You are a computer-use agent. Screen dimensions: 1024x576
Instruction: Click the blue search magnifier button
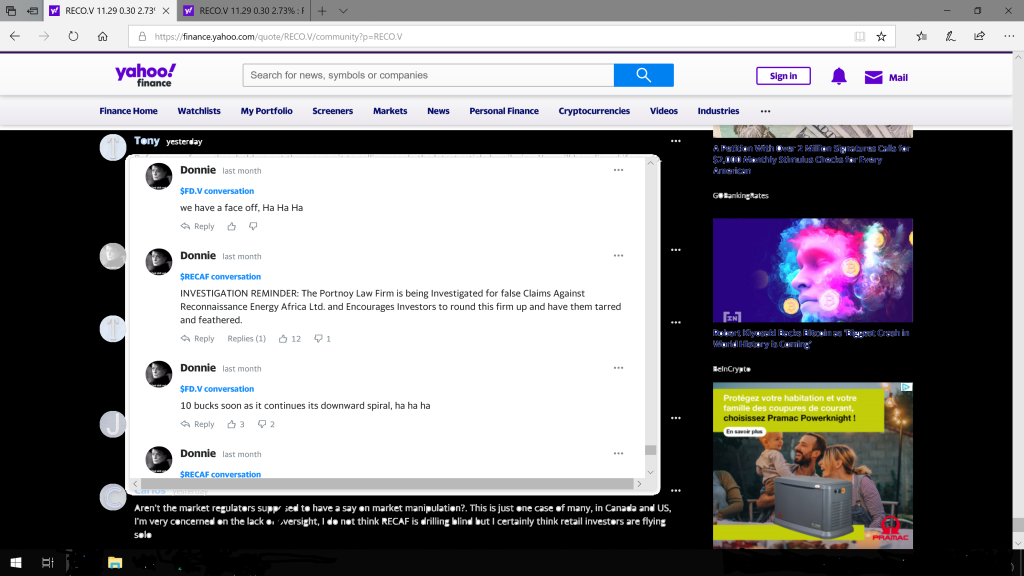[643, 75]
